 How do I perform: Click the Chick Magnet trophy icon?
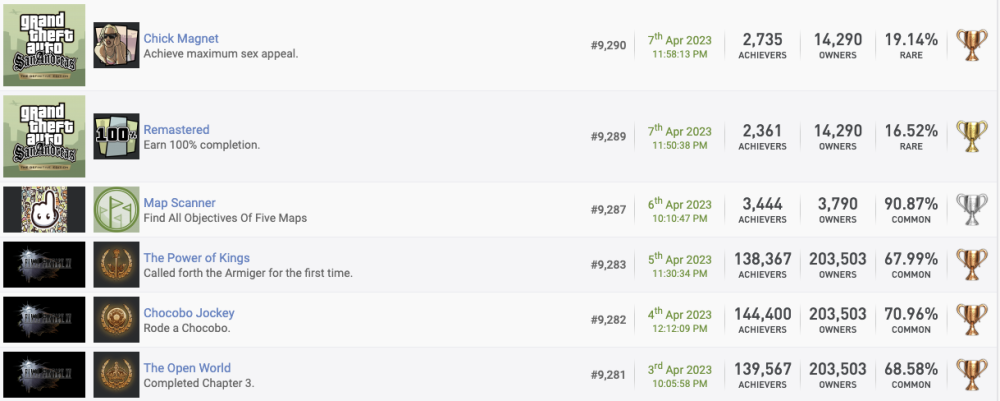tap(116, 45)
